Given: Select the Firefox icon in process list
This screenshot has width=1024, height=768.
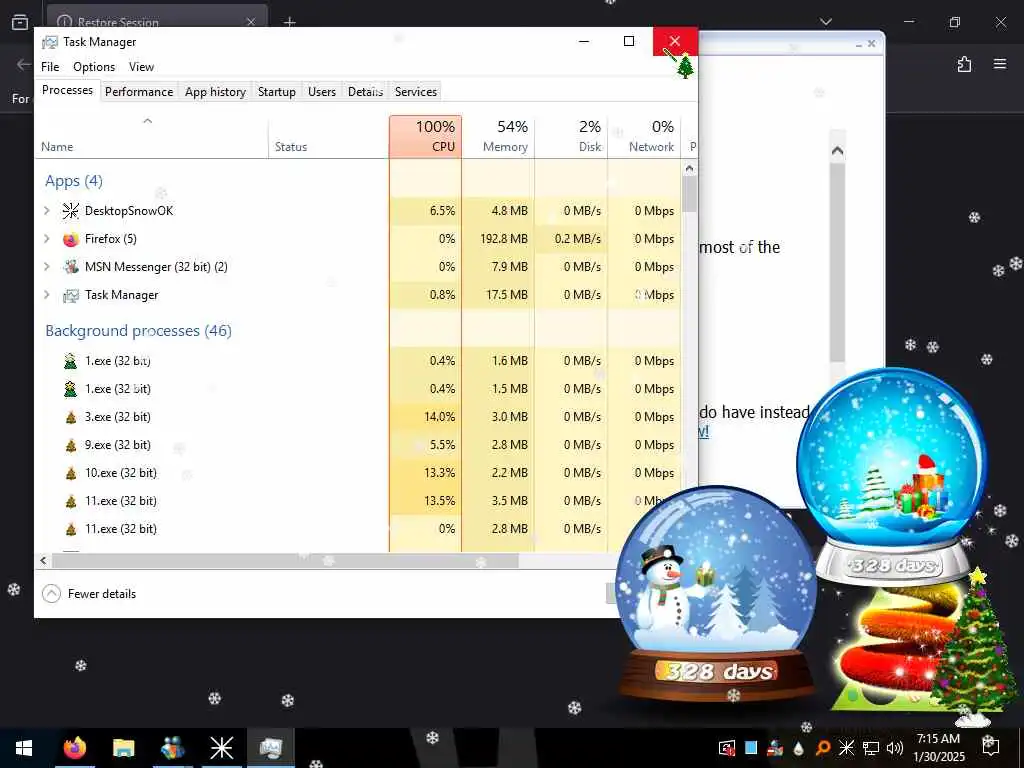Looking at the screenshot, I should (71, 239).
